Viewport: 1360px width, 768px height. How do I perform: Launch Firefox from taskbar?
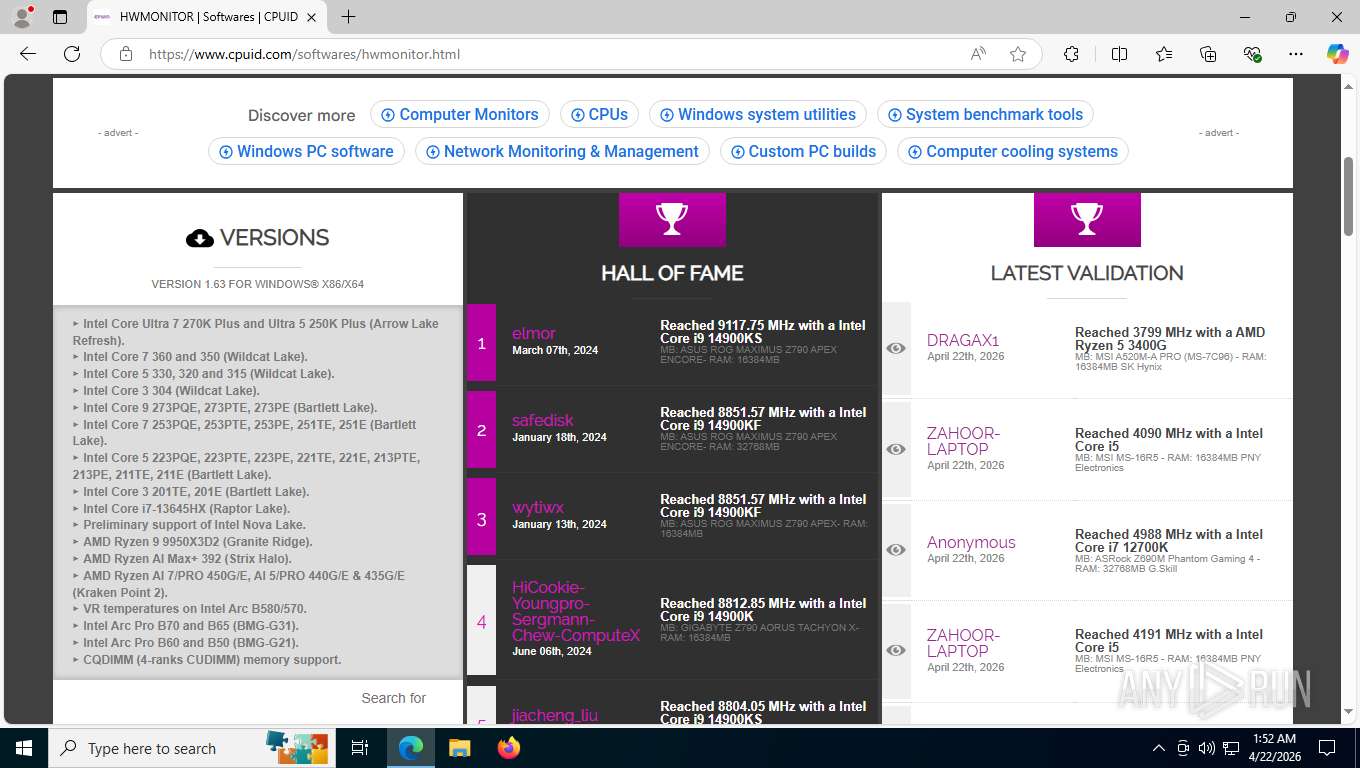pyautogui.click(x=509, y=748)
